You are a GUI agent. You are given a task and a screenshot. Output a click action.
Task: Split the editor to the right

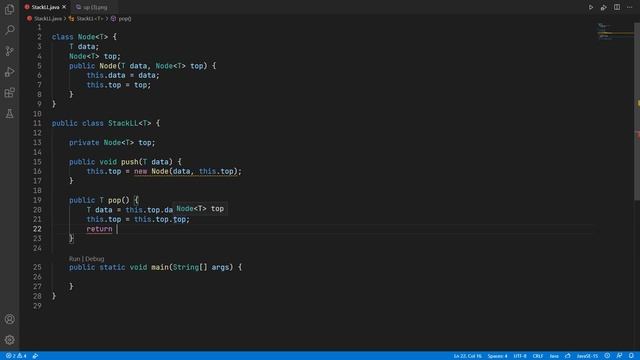[x=617, y=7]
